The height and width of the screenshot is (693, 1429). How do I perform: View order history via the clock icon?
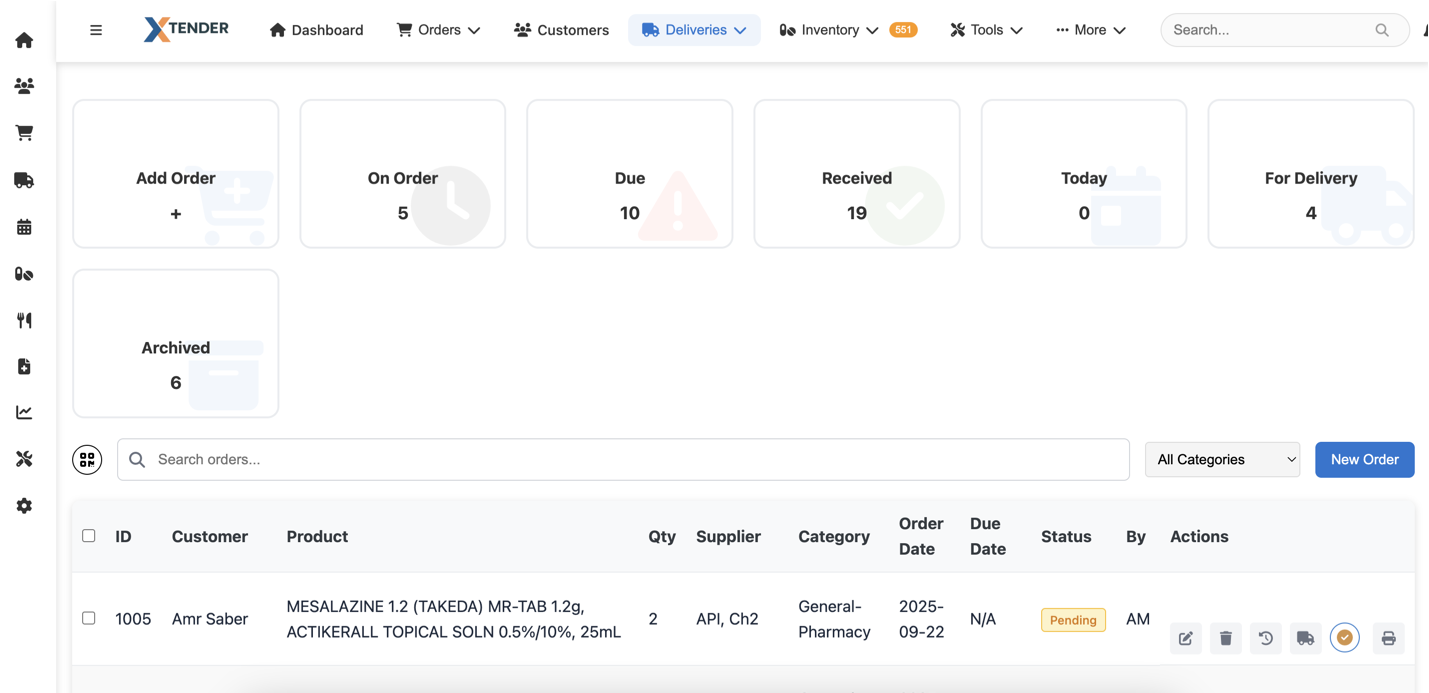(1266, 638)
